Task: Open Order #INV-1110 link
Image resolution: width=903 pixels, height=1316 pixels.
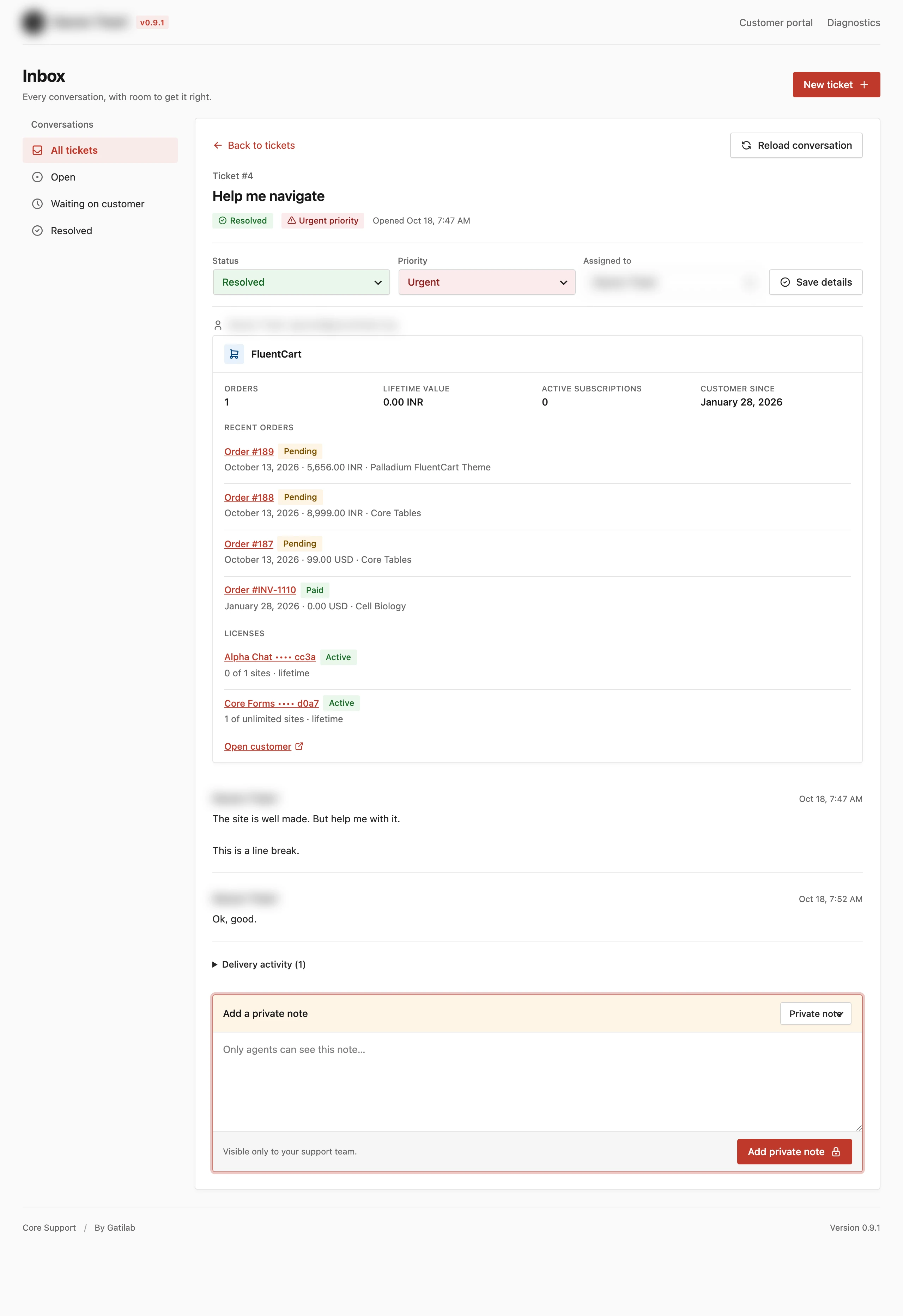Action: [260, 590]
